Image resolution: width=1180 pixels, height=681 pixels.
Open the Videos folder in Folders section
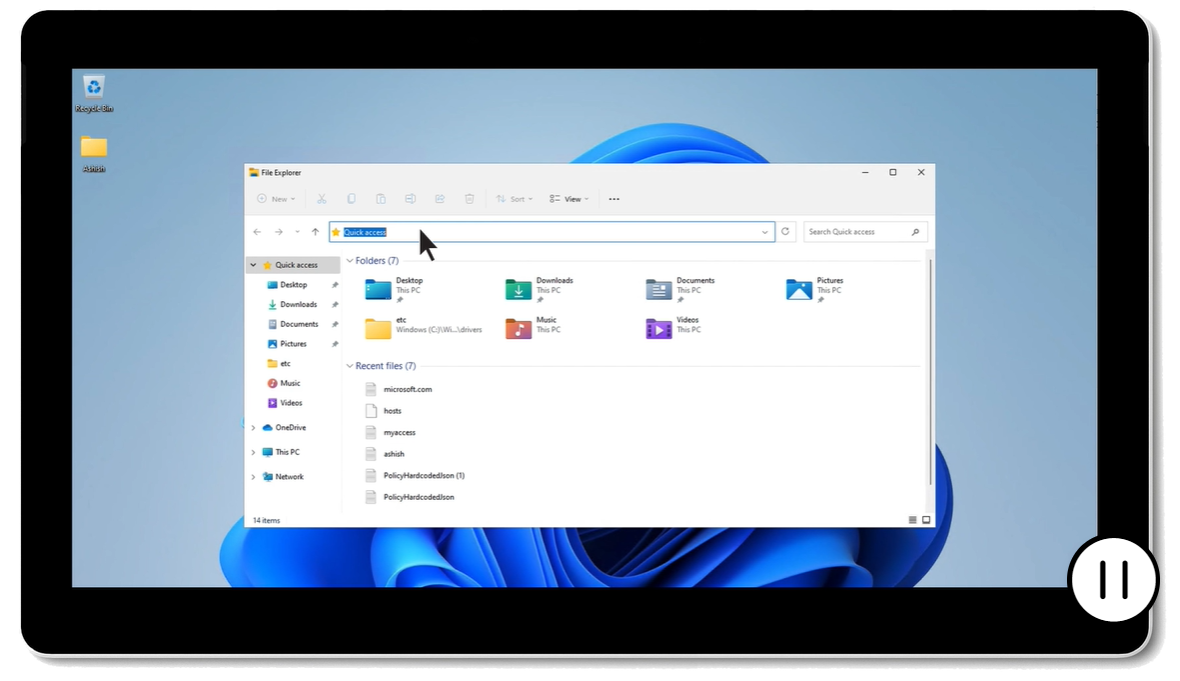[x=658, y=329]
